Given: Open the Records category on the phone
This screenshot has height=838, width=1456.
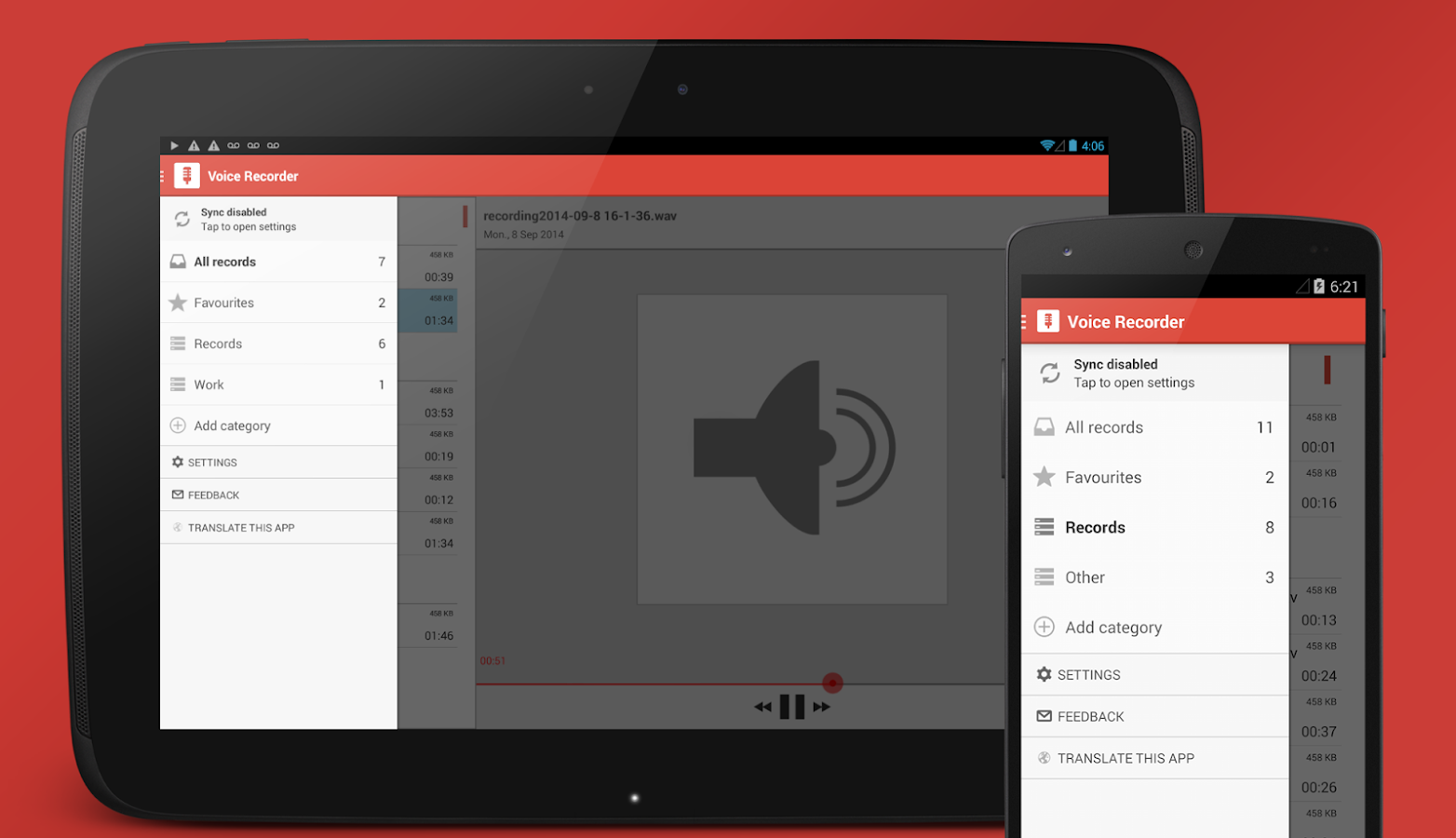Looking at the screenshot, I should pos(1094,527).
